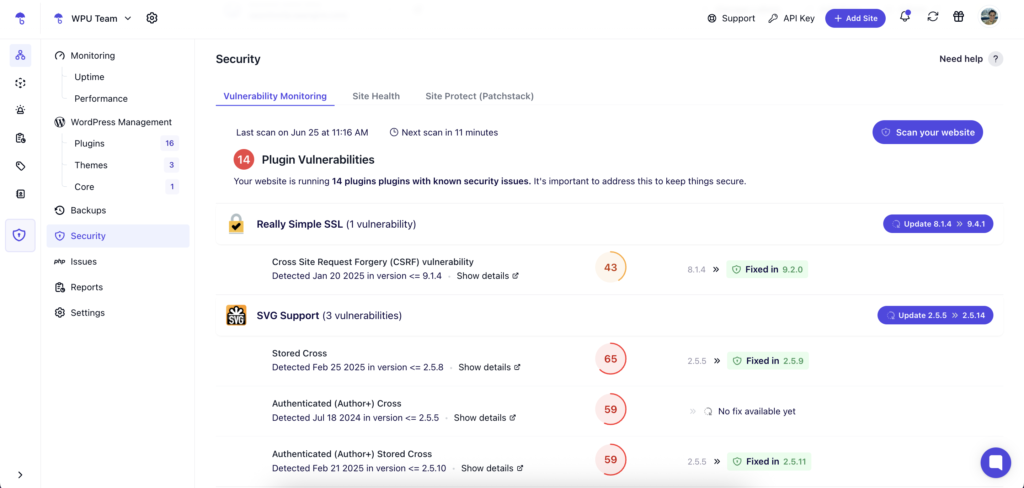Click the severity score 65 gauge
The width and height of the screenshot is (1024, 488).
coord(611,359)
